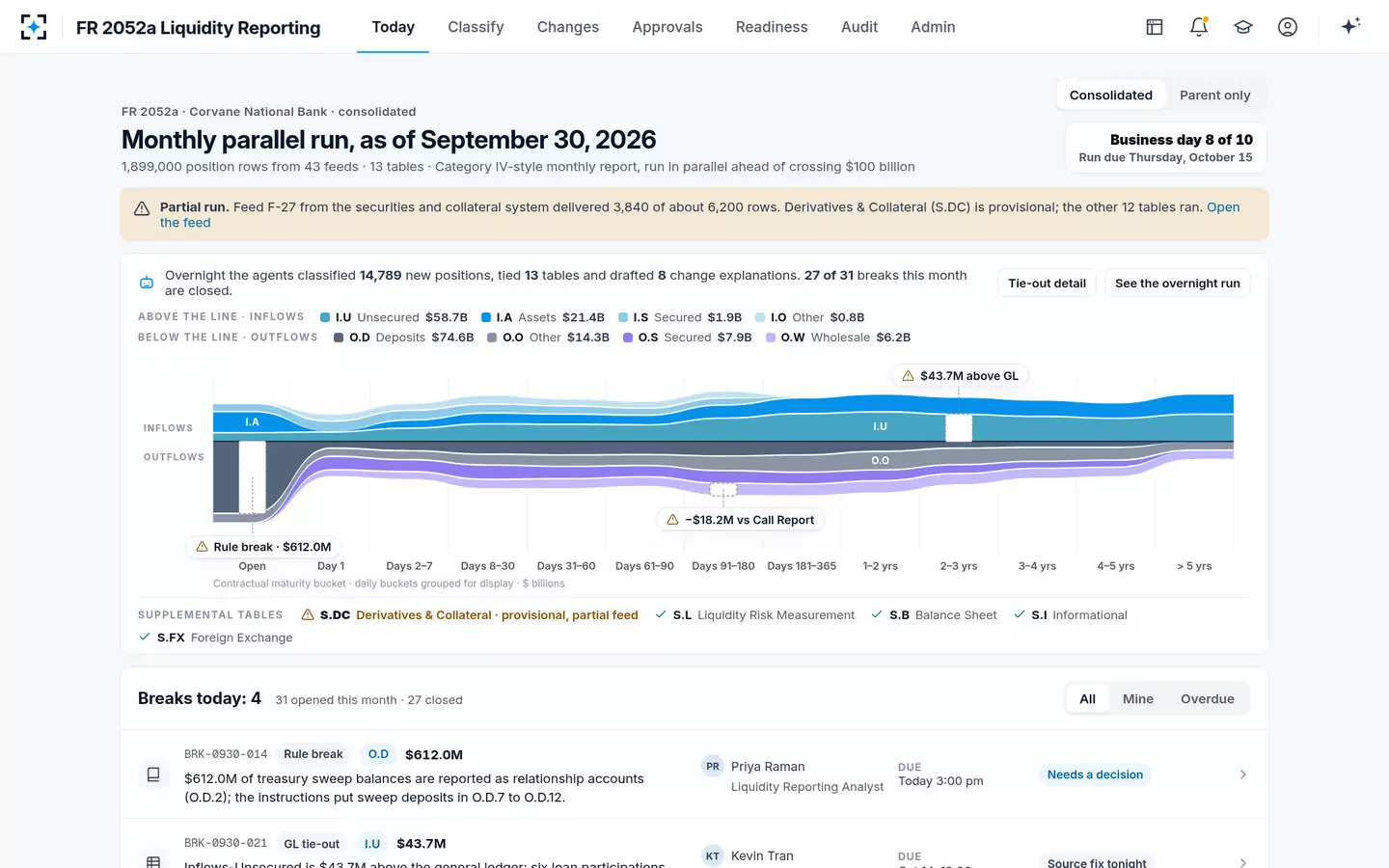Click the Days 31–60 maturity bucket label
1389x868 pixels.
click(566, 566)
